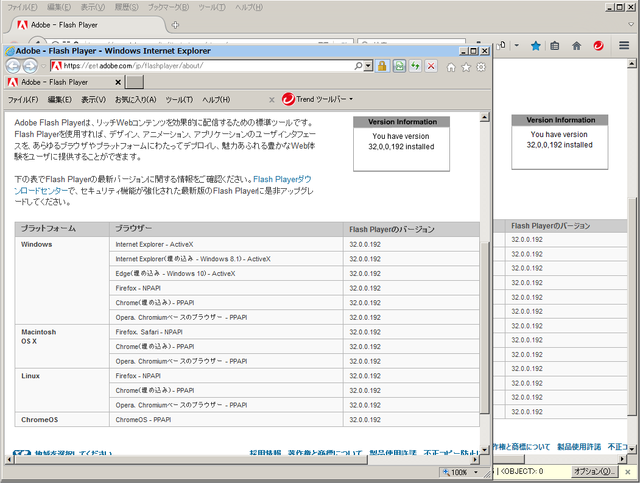Image resolution: width=640 pixels, height=483 pixels.
Task: Select Firefox, Safari - NPAPI cell
Action: (226, 332)
